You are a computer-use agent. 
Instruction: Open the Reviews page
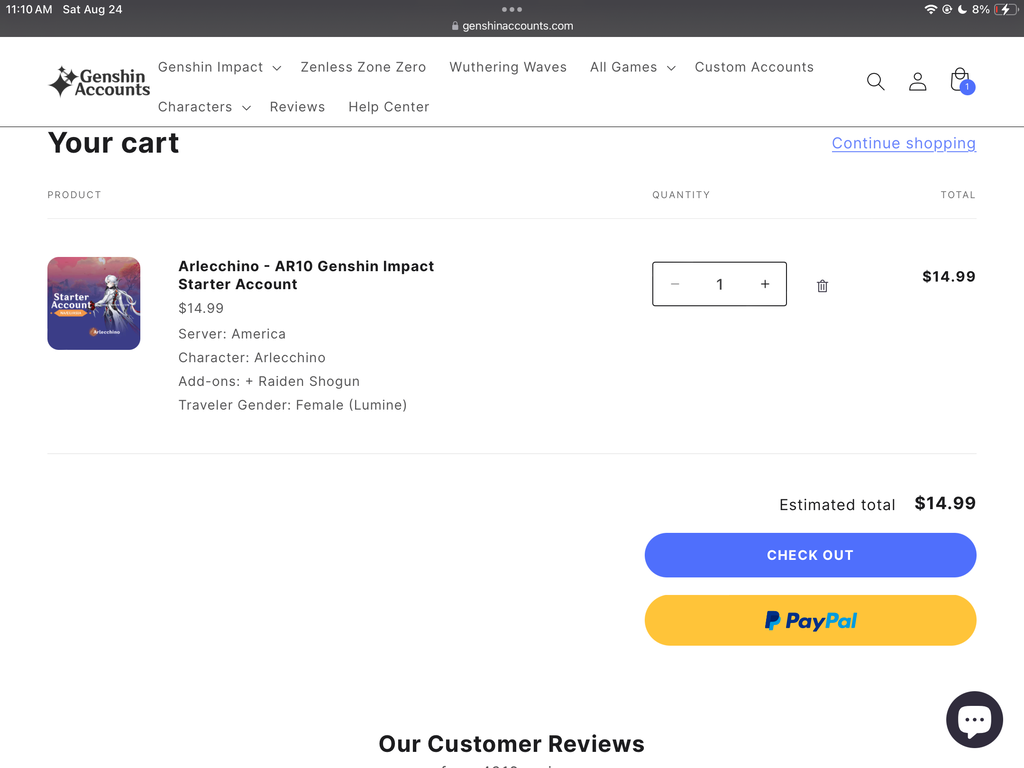[297, 107]
